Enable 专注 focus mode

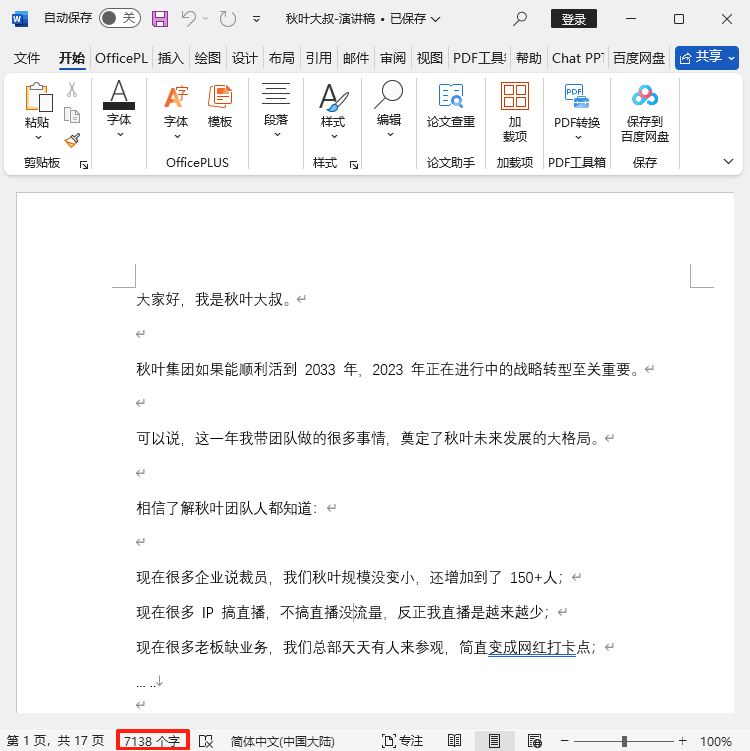(x=402, y=741)
